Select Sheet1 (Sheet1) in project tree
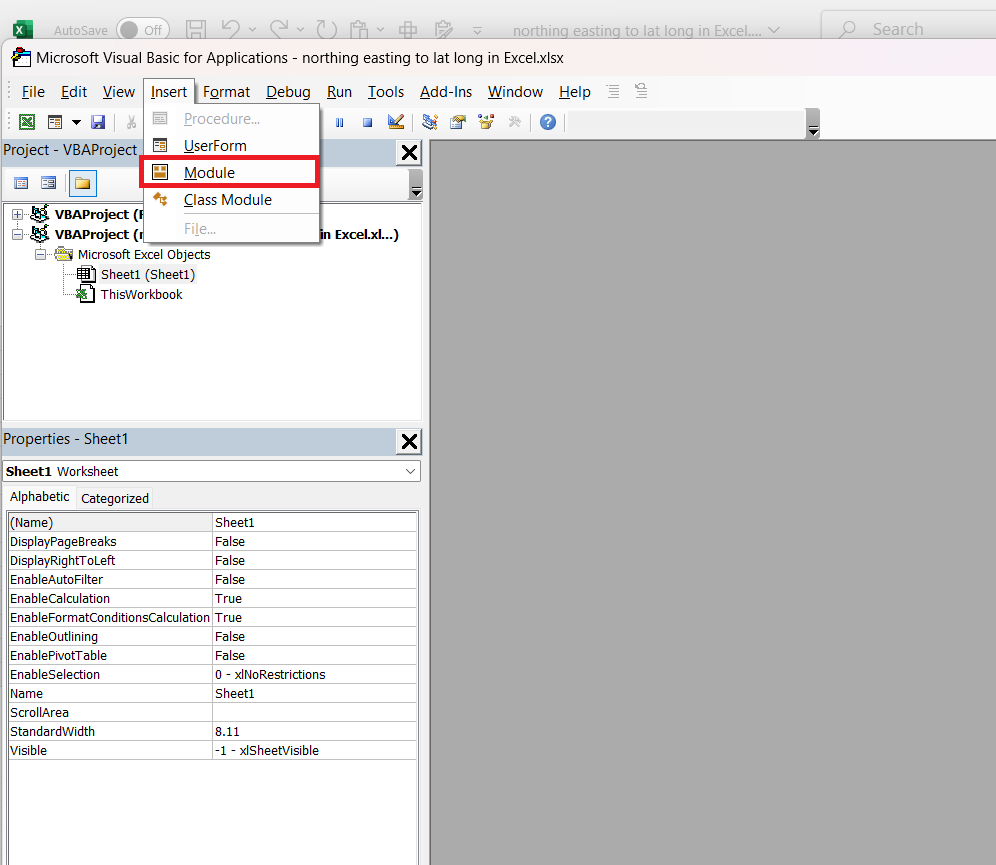The image size is (996, 865). (x=147, y=274)
